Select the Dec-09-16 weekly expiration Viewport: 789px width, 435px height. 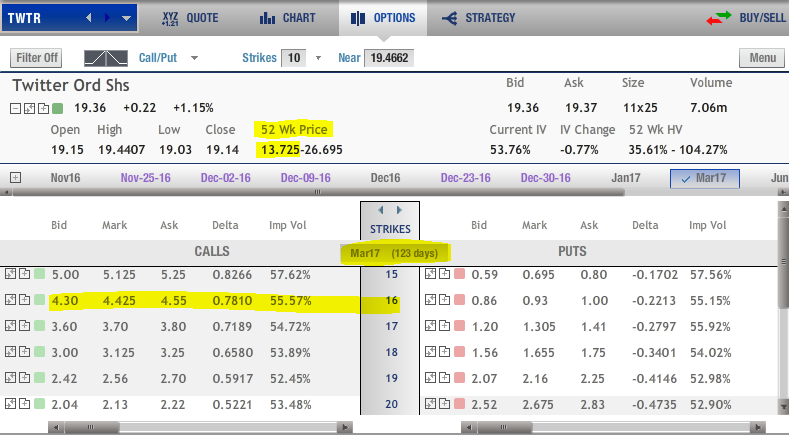(305, 178)
